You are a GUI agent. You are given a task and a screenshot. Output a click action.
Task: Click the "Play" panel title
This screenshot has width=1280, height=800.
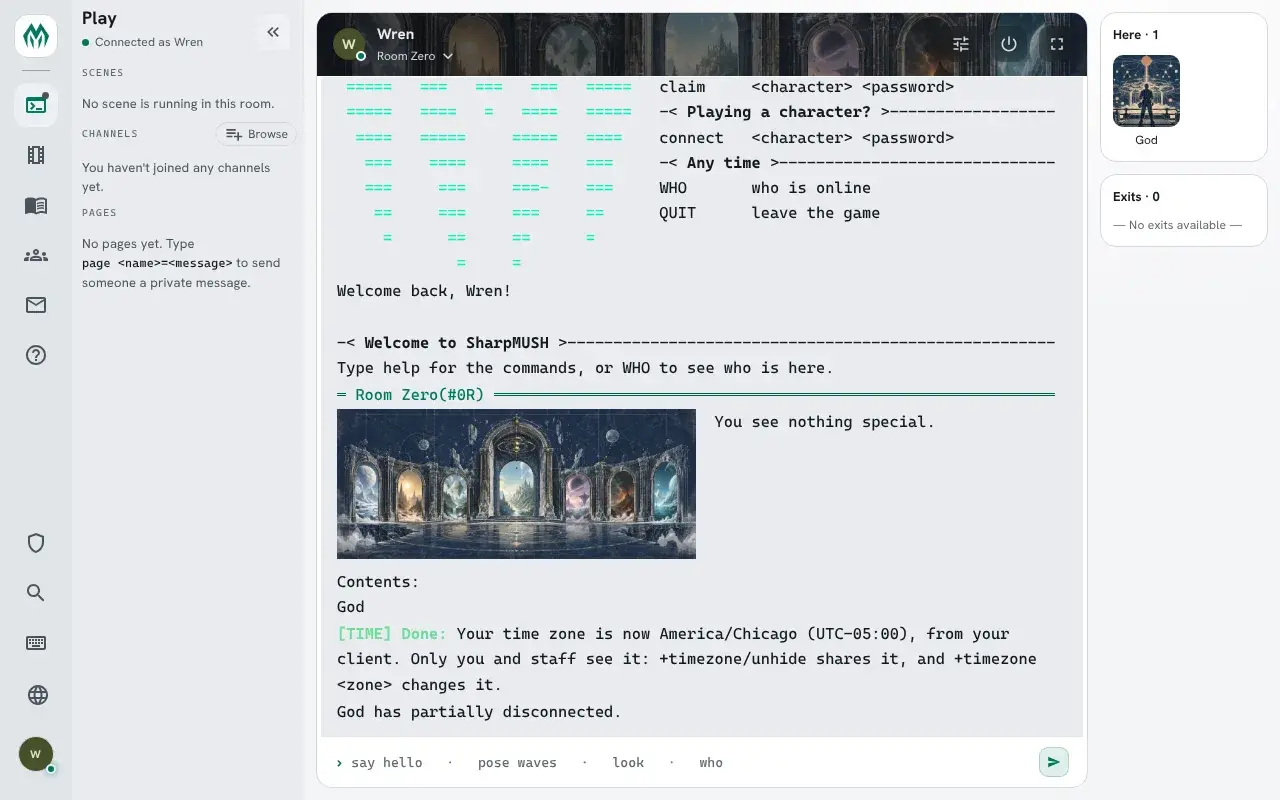(x=99, y=18)
